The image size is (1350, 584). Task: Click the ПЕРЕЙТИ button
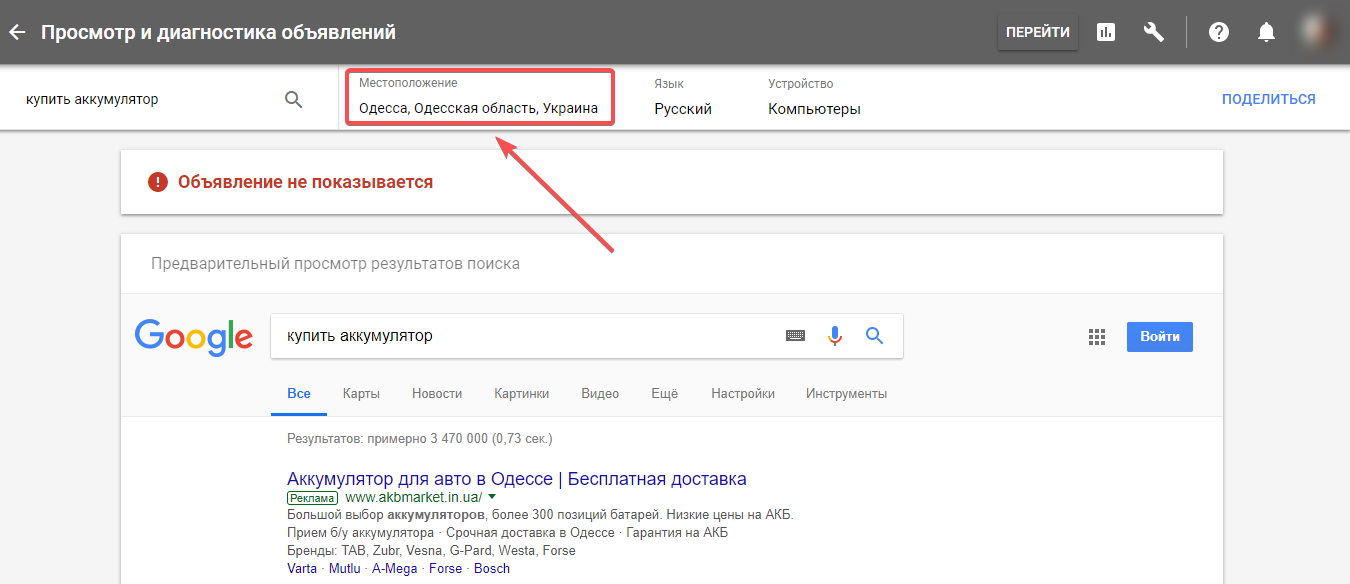[1038, 32]
